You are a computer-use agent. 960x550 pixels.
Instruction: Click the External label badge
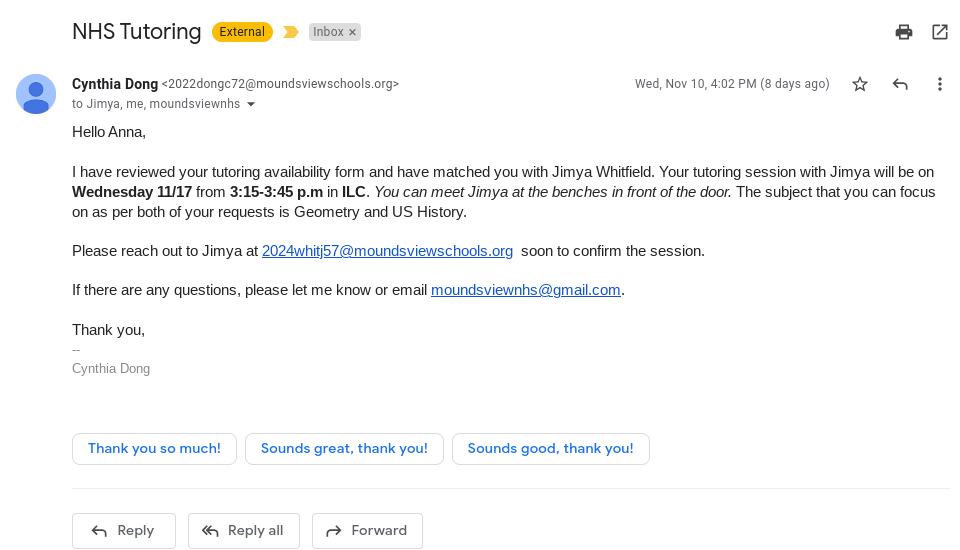242,32
